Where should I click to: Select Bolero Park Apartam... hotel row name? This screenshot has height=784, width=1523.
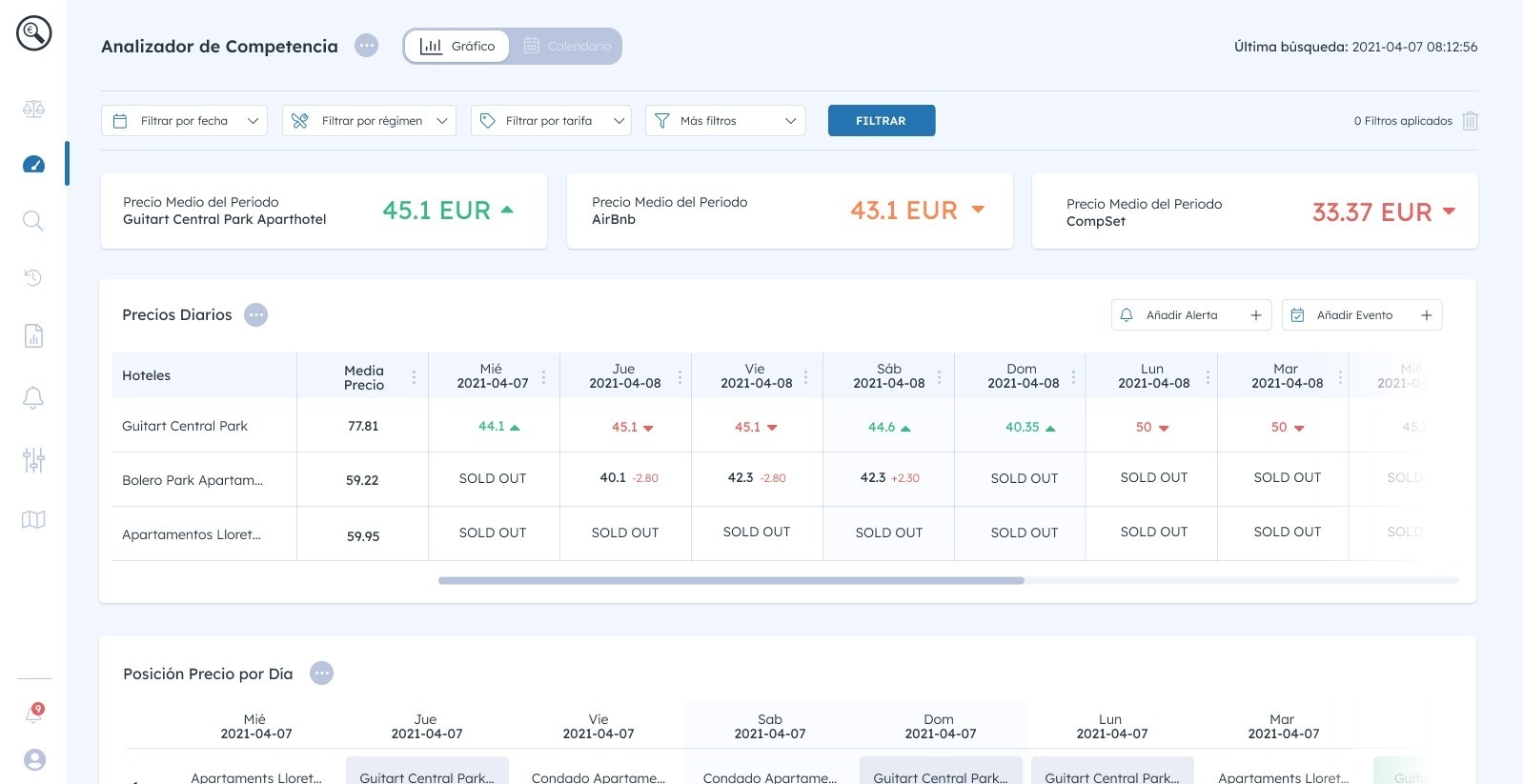click(x=193, y=480)
